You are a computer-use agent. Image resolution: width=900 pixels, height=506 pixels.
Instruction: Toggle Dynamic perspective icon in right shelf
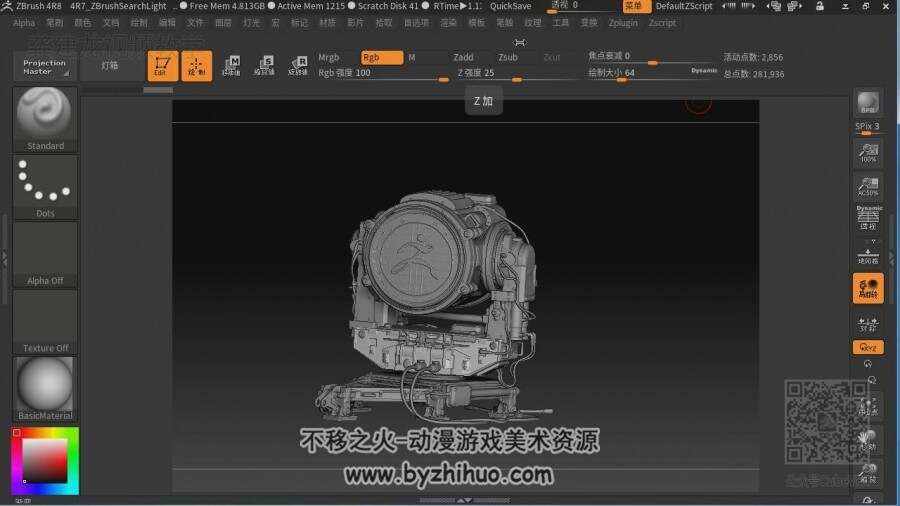[868, 218]
